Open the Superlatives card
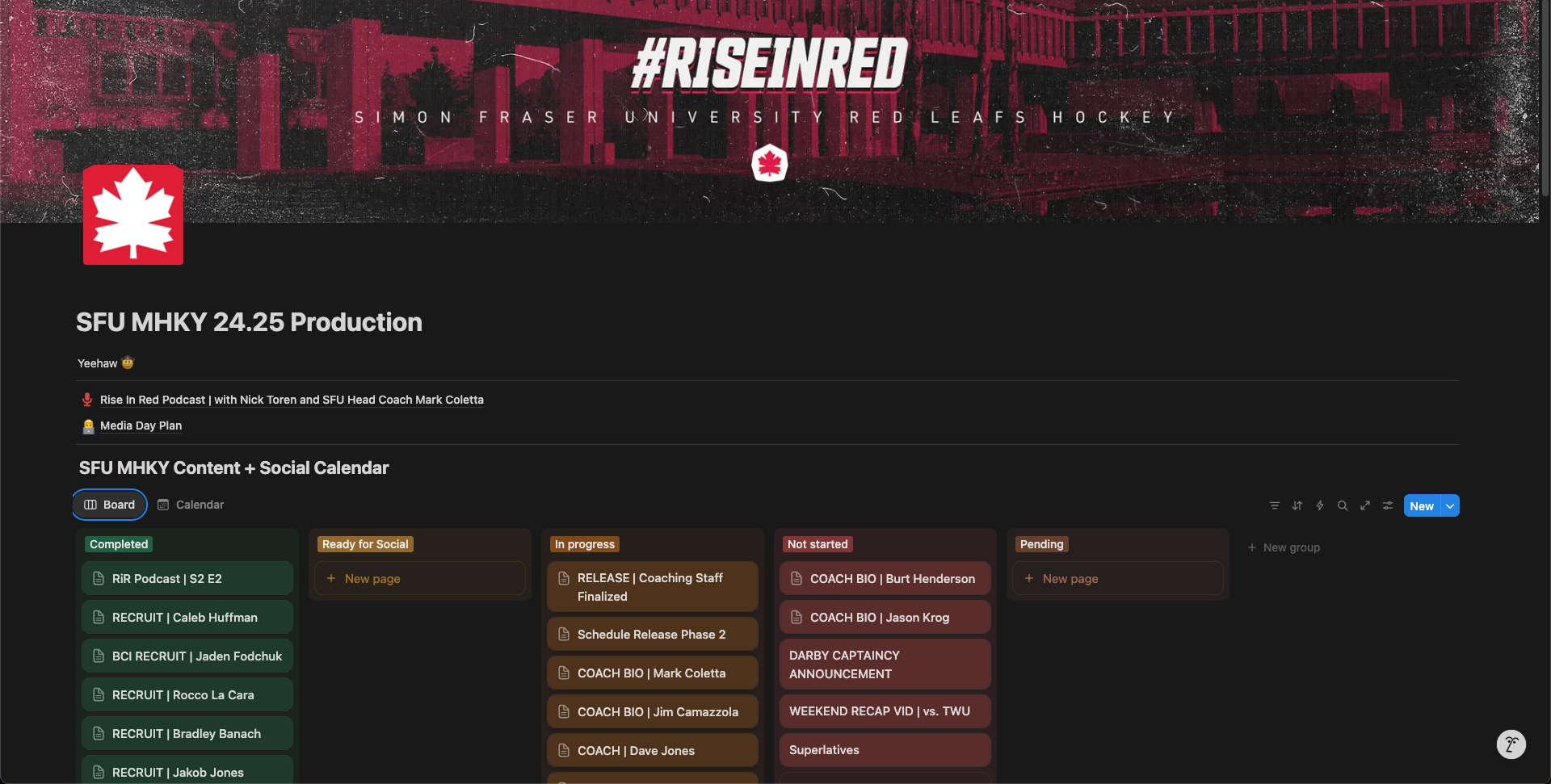The height and width of the screenshot is (784, 1551). click(x=885, y=750)
